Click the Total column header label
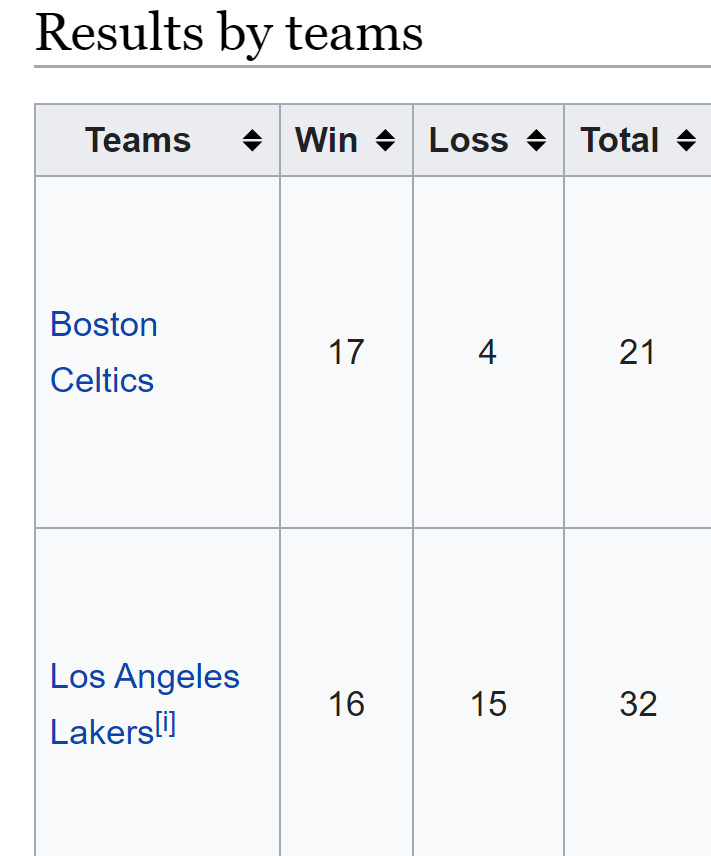This screenshot has height=856, width=711. 620,141
